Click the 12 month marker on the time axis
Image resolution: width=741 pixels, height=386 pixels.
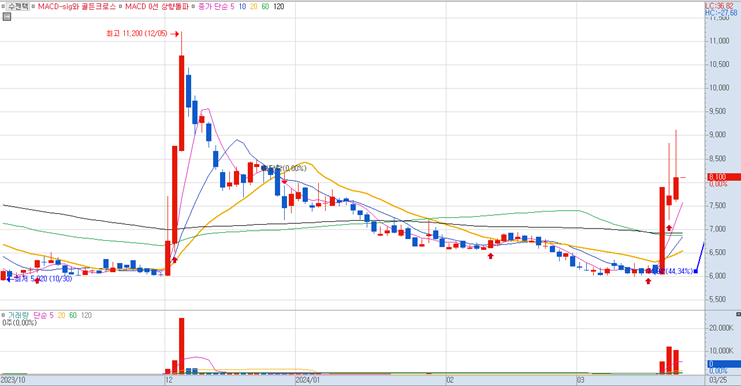click(x=168, y=380)
